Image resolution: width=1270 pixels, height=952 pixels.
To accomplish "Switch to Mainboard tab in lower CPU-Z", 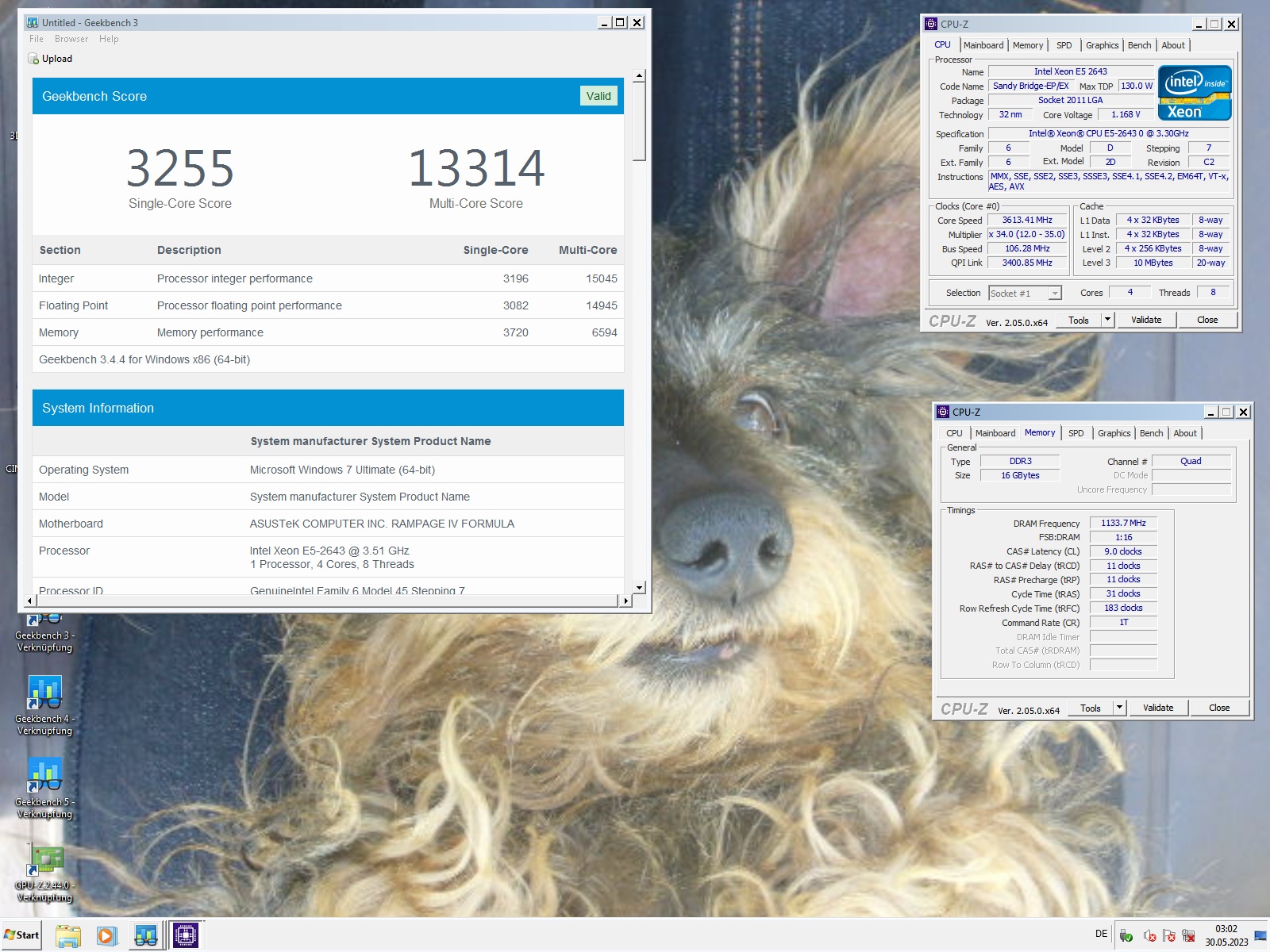I will pos(995,433).
